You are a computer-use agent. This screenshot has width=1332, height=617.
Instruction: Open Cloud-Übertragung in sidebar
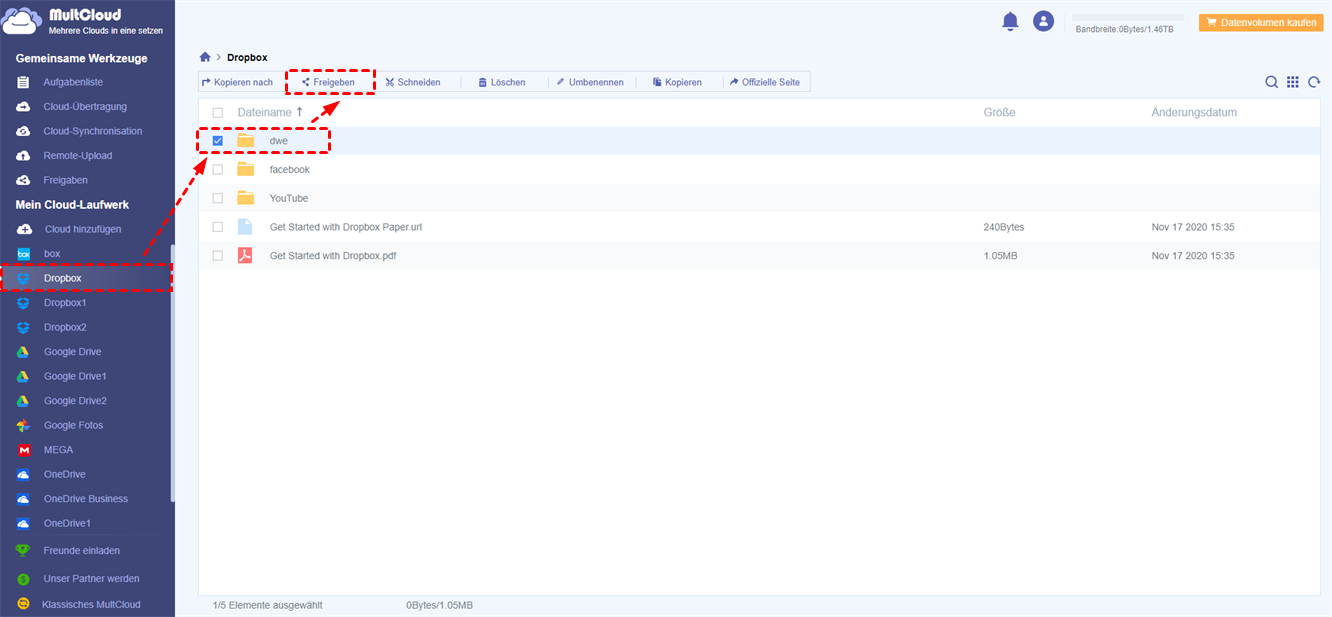tap(85, 107)
